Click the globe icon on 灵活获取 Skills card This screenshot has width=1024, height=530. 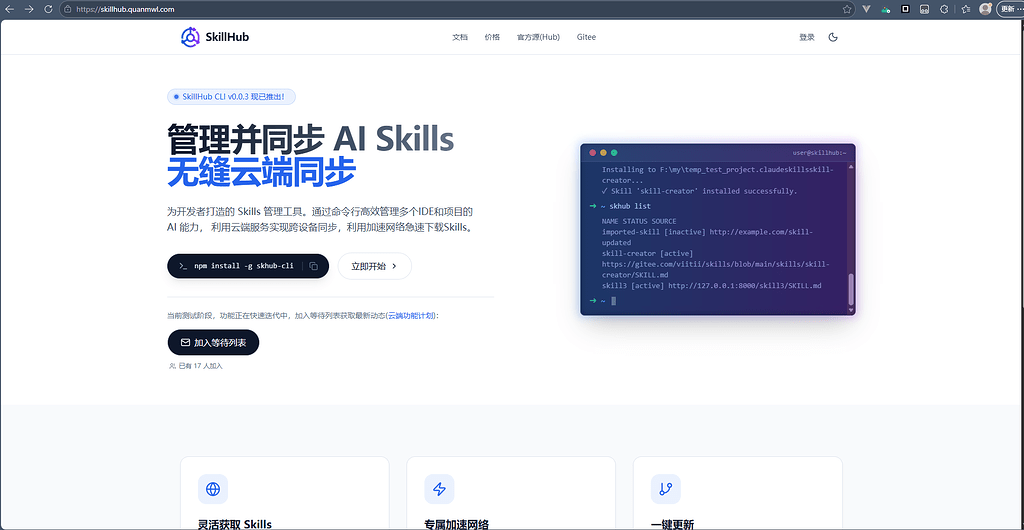point(213,489)
